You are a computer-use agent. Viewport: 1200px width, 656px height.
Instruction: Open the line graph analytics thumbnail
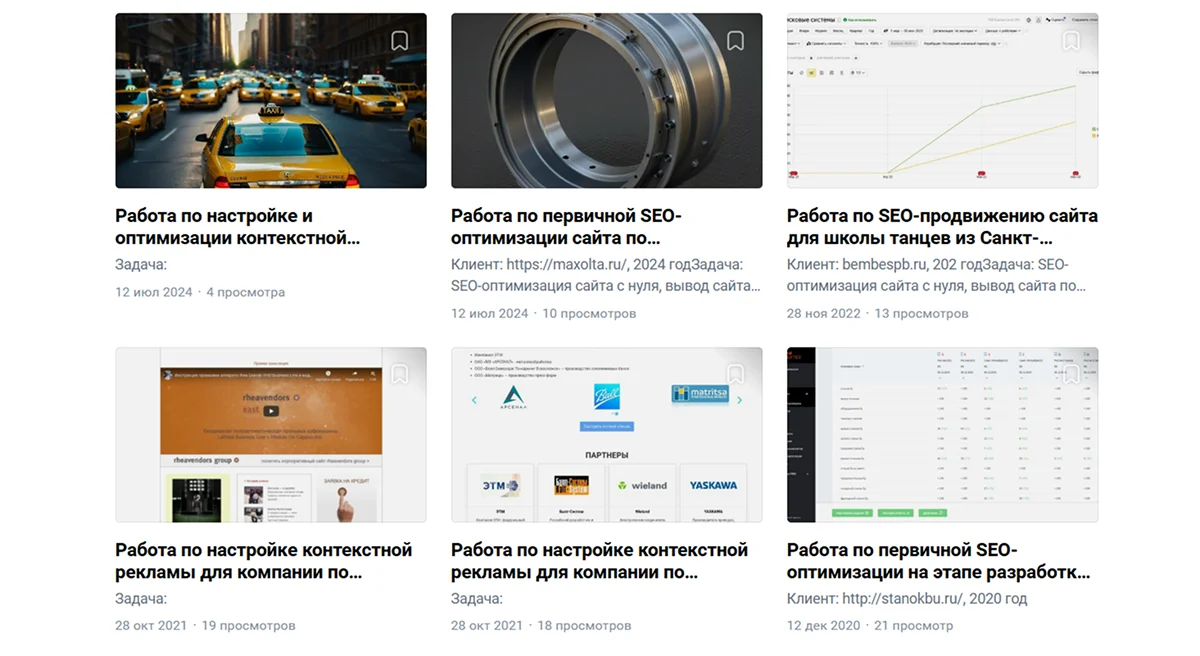(x=942, y=110)
